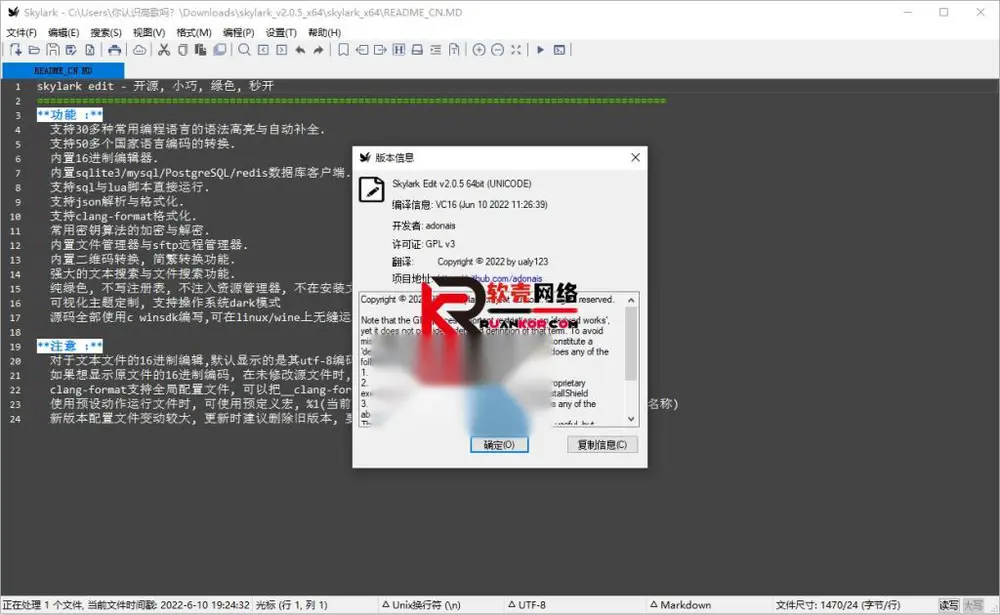The height and width of the screenshot is (615, 1000).
Task: Open the 文件(F) menu
Action: coord(22,33)
